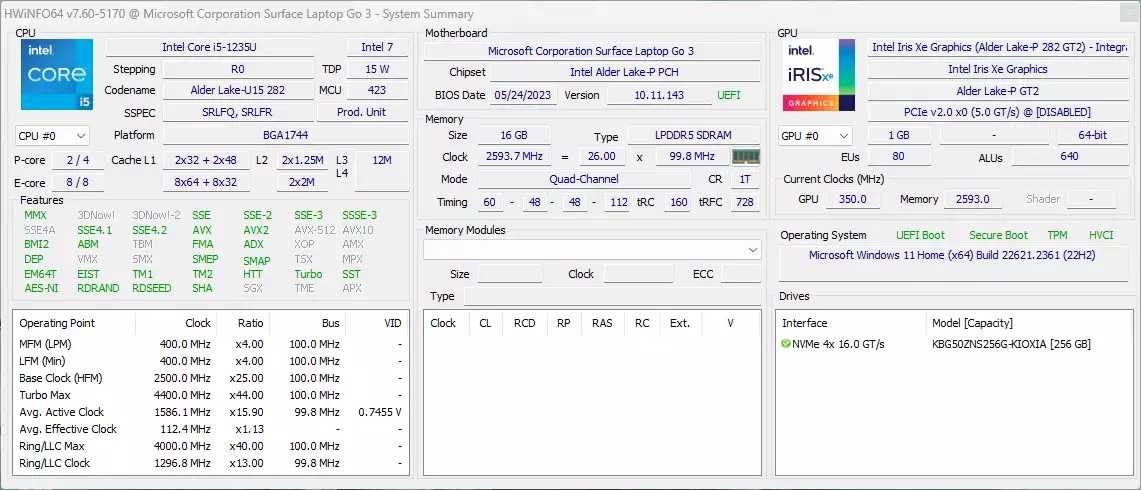Click the green memory module icon
The width and height of the screenshot is (1141, 490).
(746, 157)
